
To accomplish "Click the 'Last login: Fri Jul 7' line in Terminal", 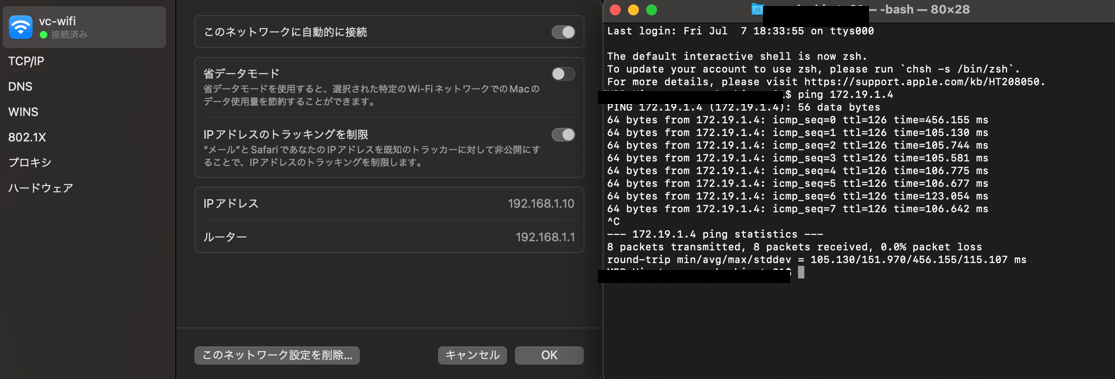I will (740, 31).
